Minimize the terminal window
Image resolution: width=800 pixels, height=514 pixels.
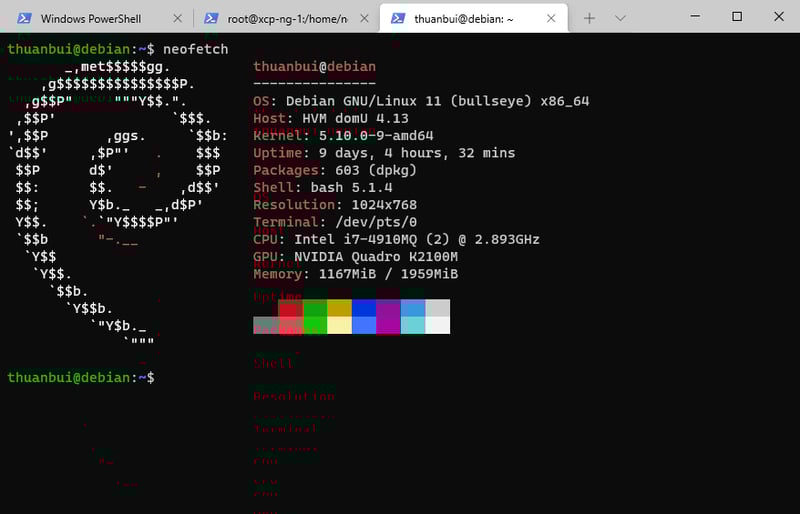point(691,16)
